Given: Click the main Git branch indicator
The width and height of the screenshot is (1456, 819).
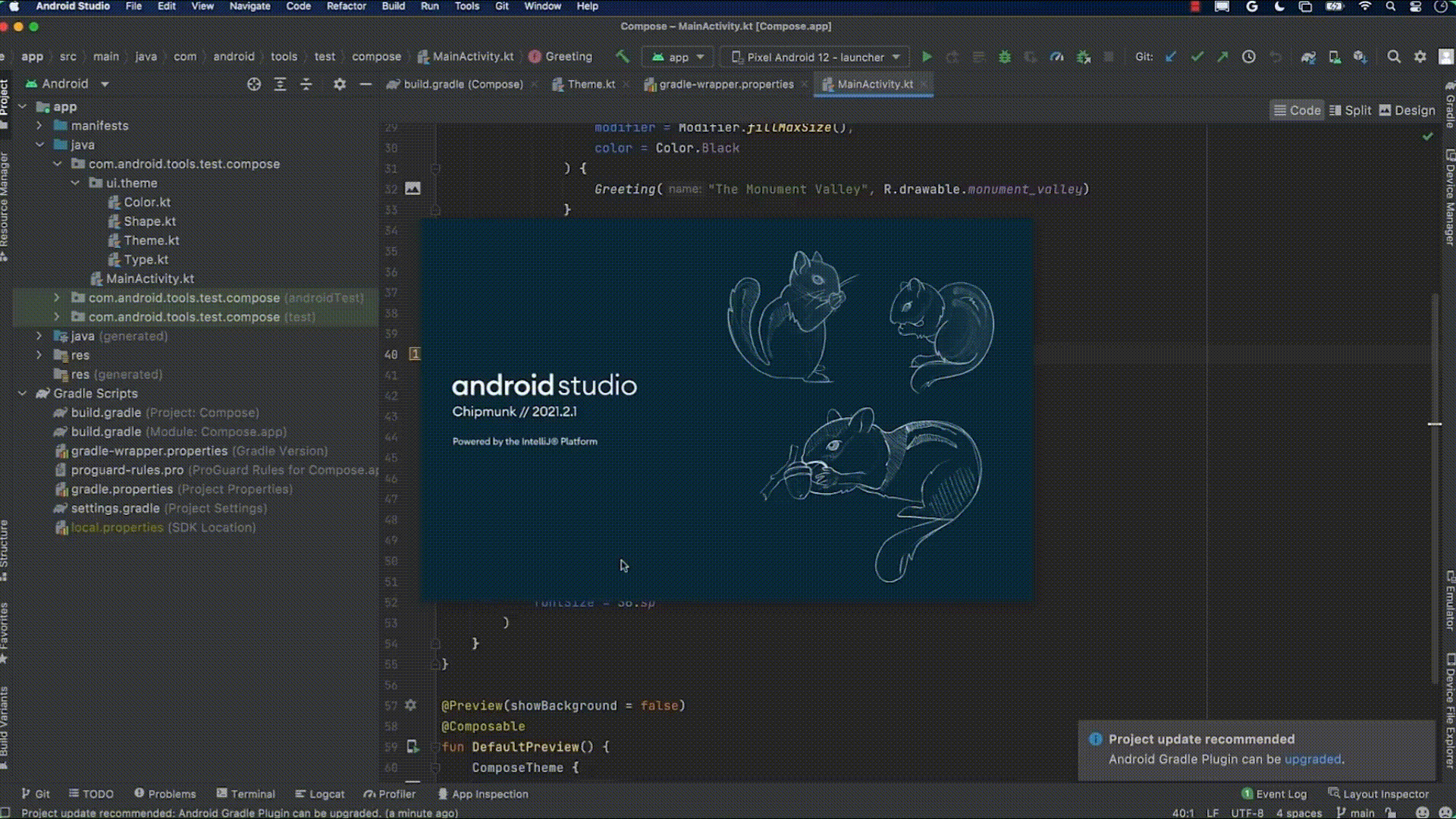Looking at the screenshot, I should (x=1356, y=813).
